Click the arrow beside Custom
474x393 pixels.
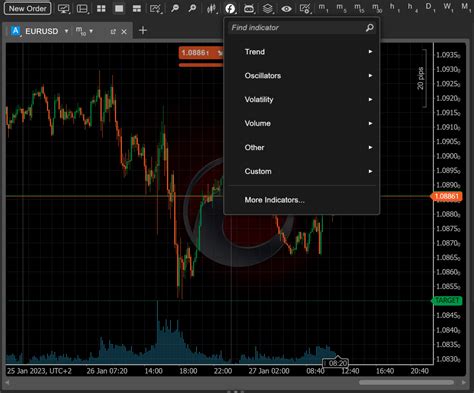[x=370, y=171]
